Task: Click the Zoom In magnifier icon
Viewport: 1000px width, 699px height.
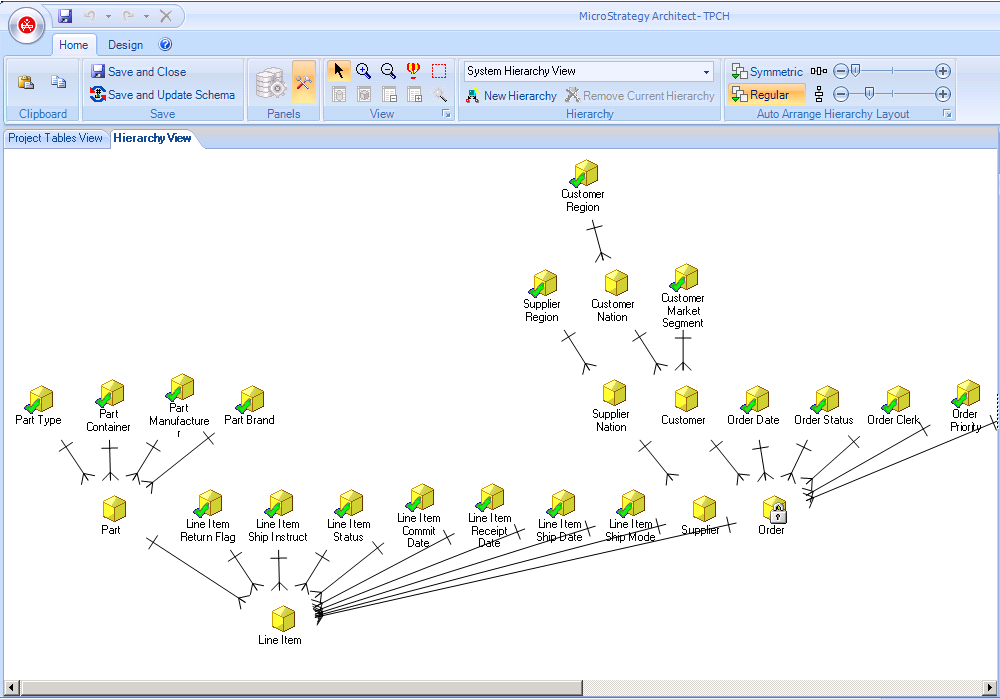Action: [x=364, y=71]
